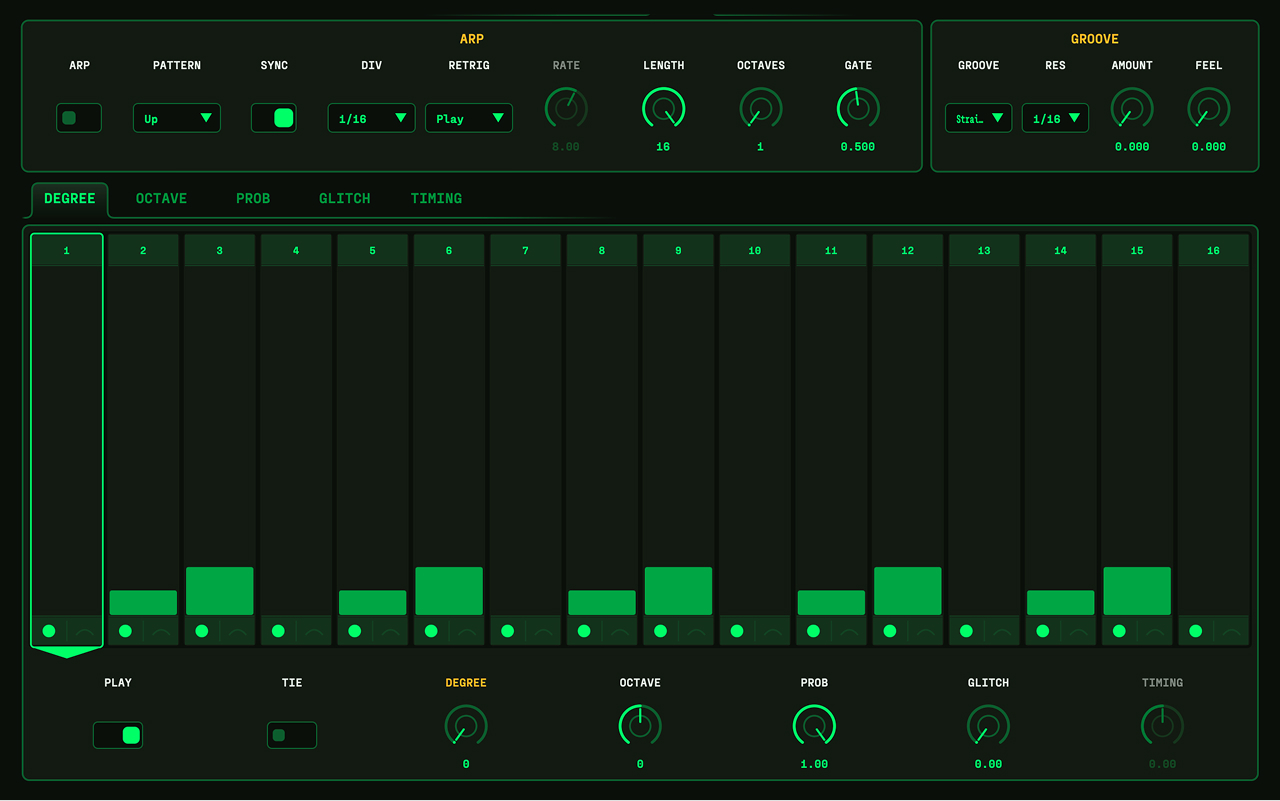Viewport: 1280px width, 801px height.
Task: Switch to the OCTAVE tab
Action: (161, 199)
